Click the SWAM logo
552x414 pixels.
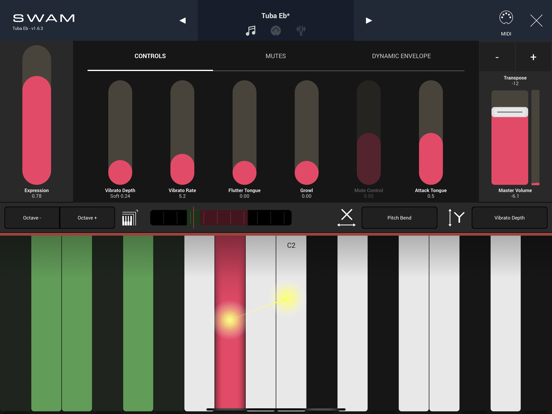click(44, 18)
